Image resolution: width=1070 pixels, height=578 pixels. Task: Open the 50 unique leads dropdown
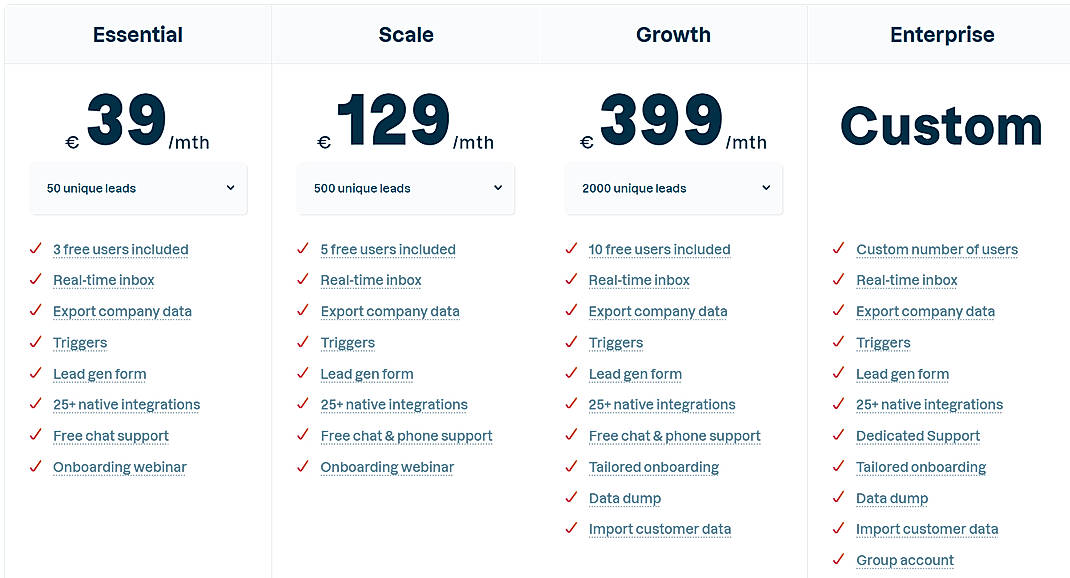coord(138,189)
